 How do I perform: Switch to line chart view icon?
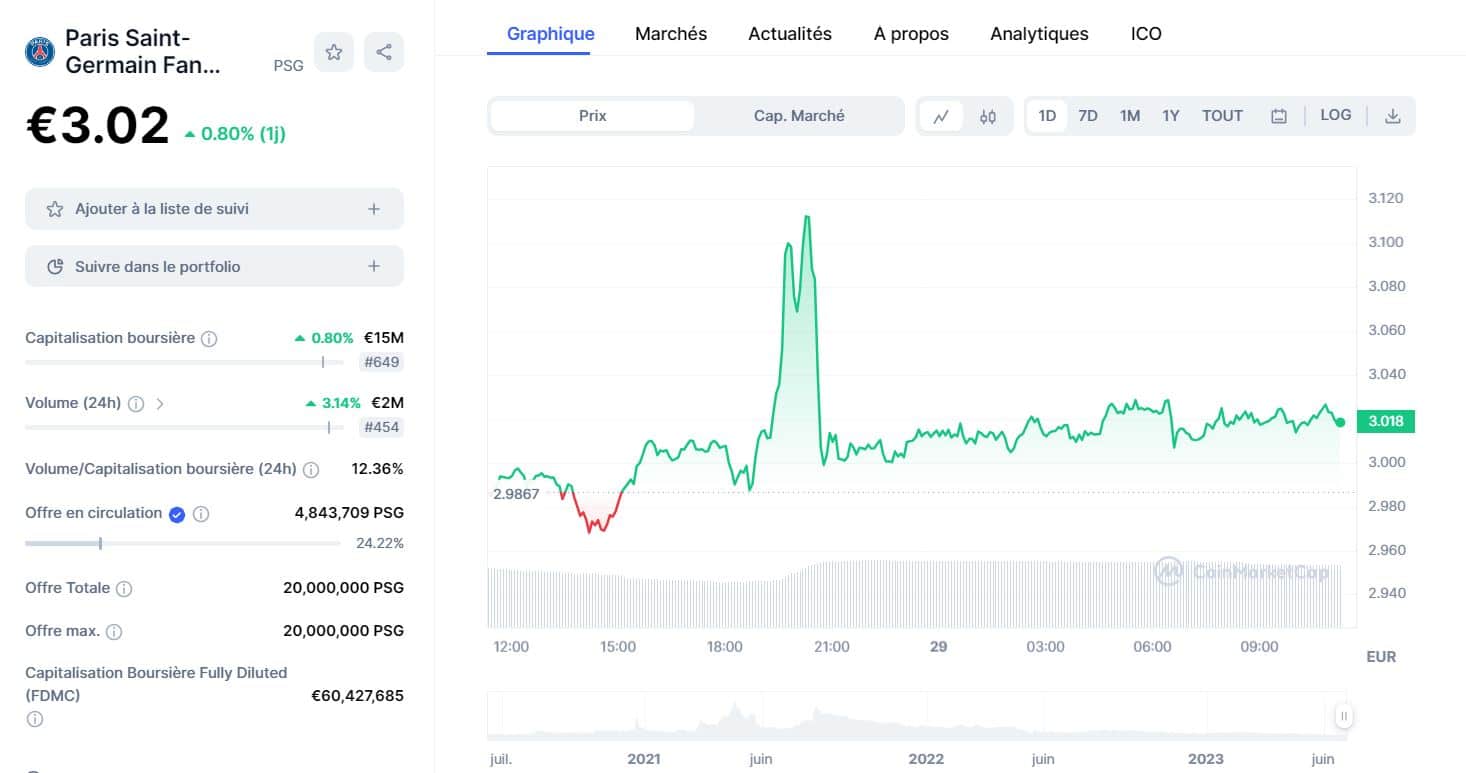coord(941,116)
